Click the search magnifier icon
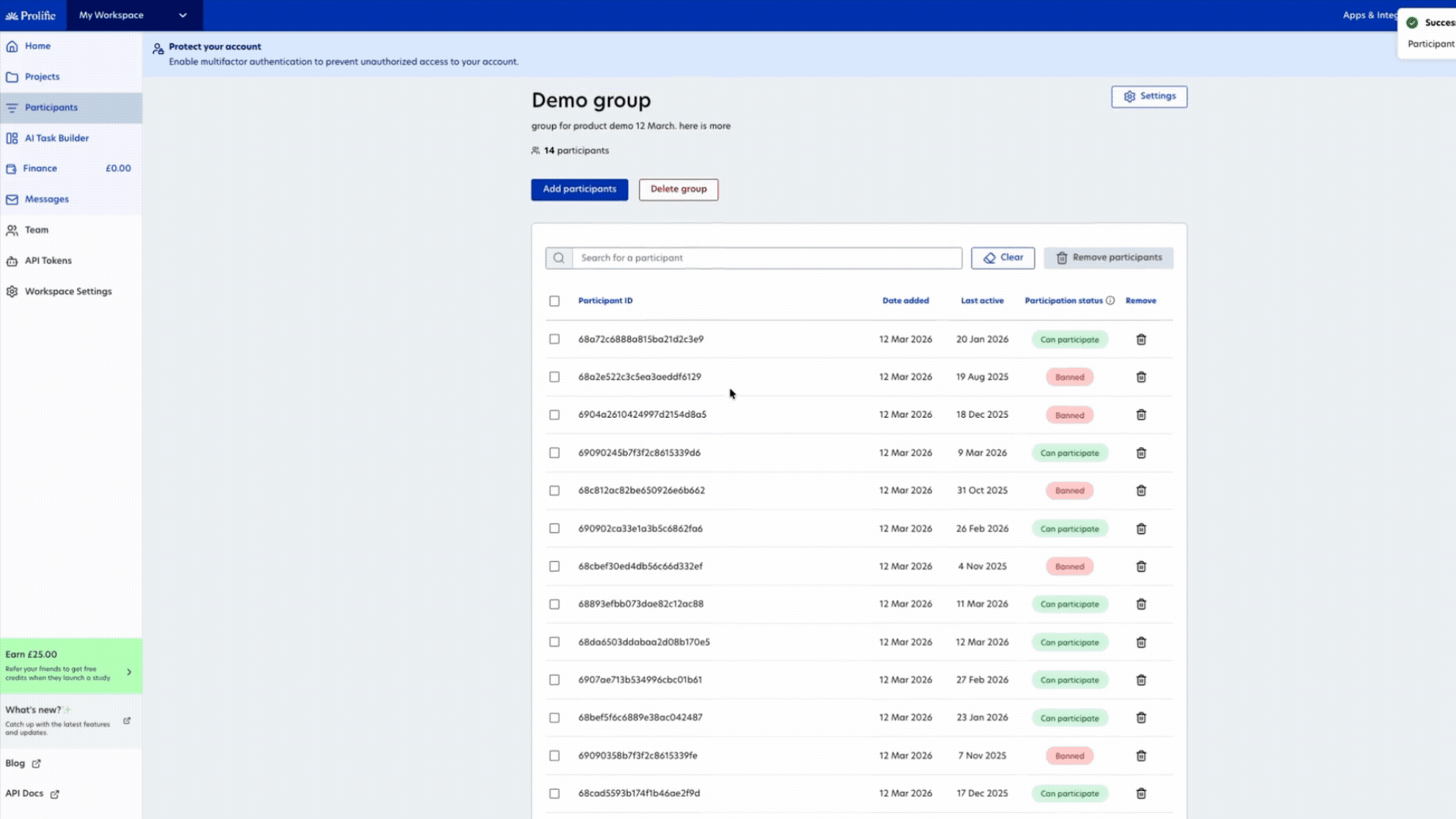This screenshot has width=1456, height=819. coord(559,258)
